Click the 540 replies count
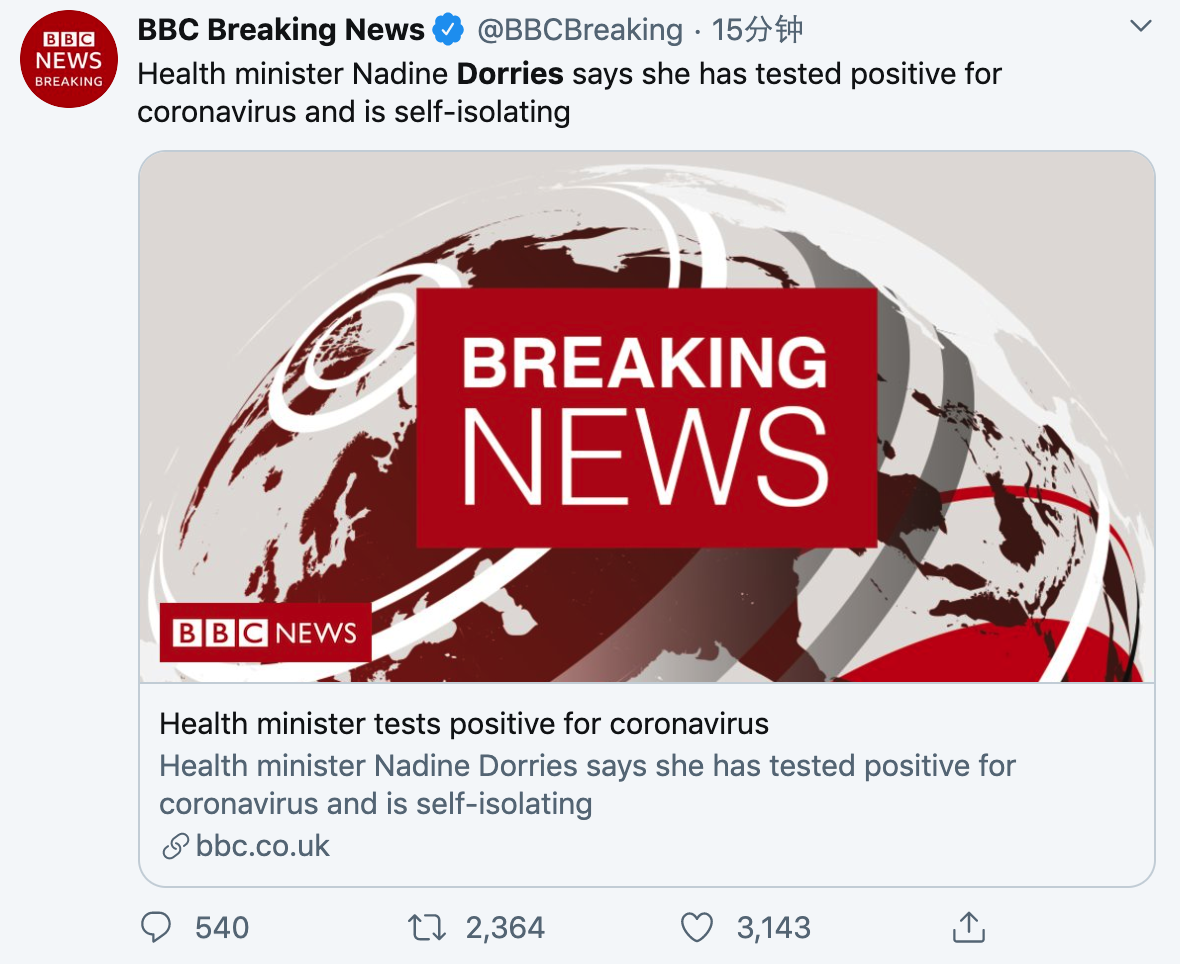Image resolution: width=1180 pixels, height=964 pixels. 222,928
